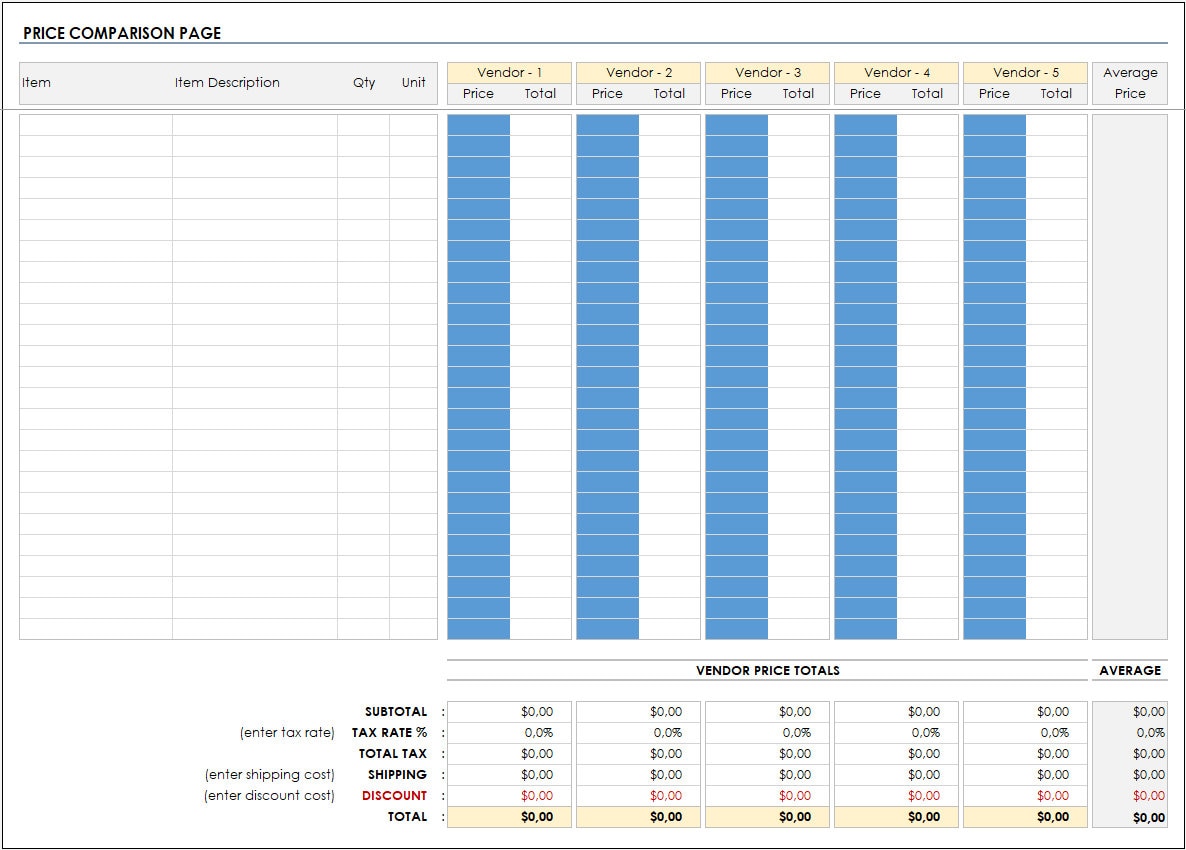Select the Vendor - 5 header cell
This screenshot has height=850, width=1186.
tap(1025, 72)
